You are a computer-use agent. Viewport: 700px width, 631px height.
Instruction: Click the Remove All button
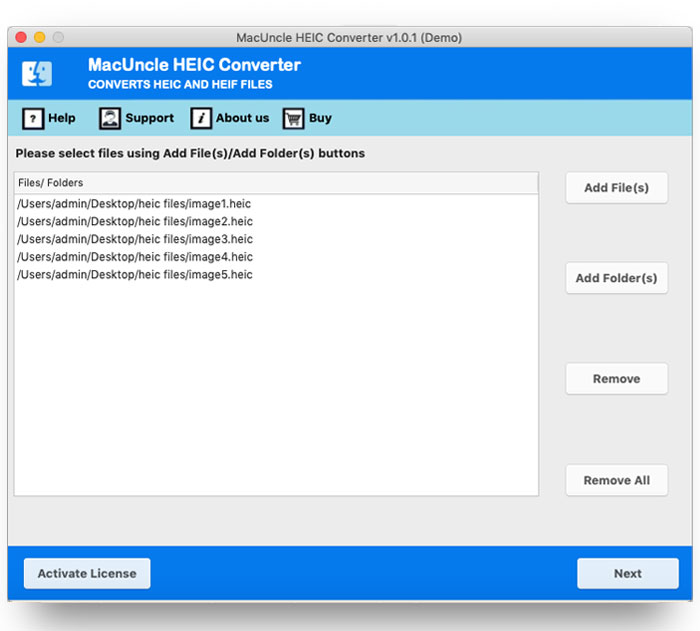(x=617, y=480)
